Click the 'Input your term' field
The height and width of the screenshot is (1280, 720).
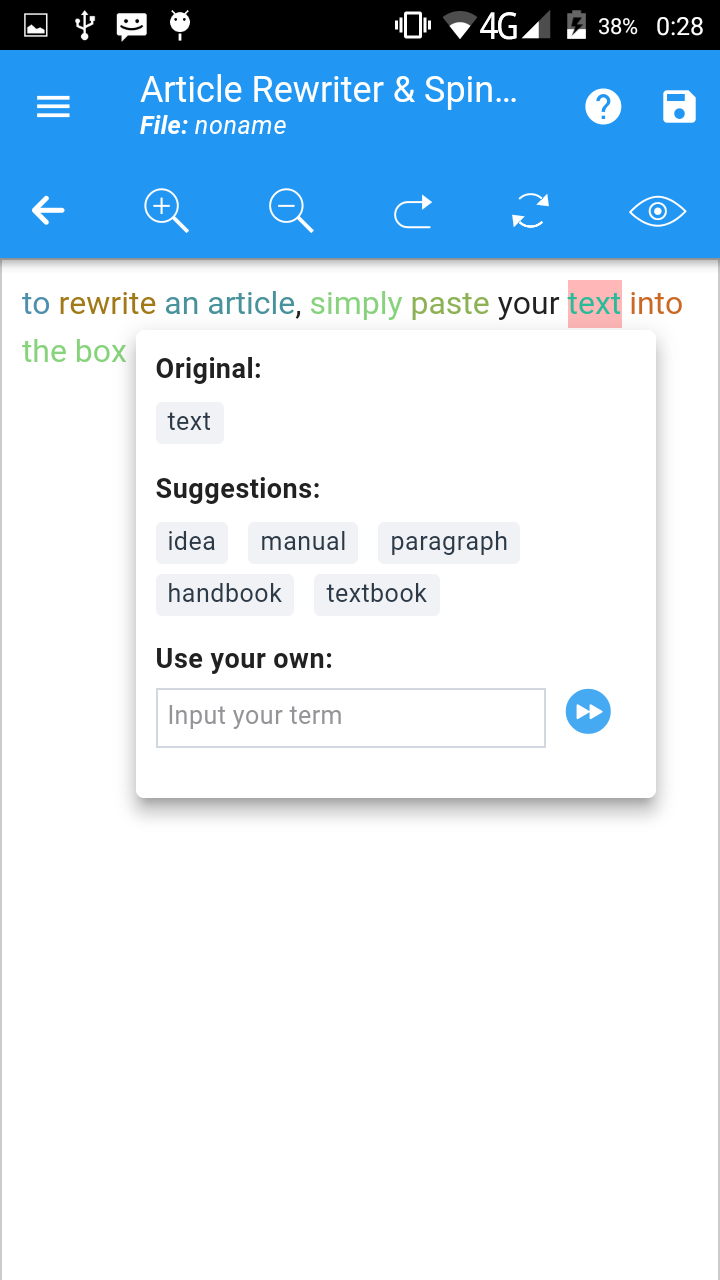pyautogui.click(x=350, y=717)
